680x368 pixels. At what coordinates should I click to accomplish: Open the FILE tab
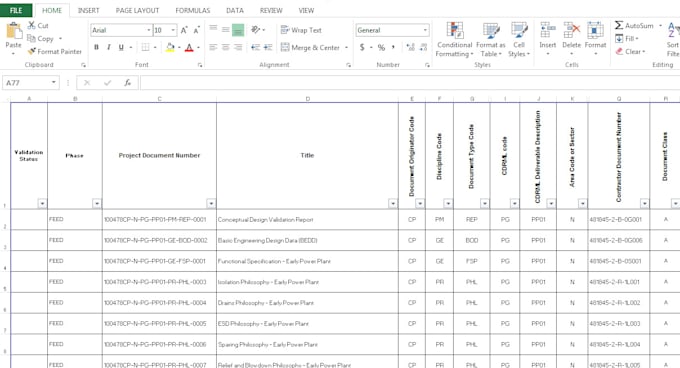click(16, 10)
